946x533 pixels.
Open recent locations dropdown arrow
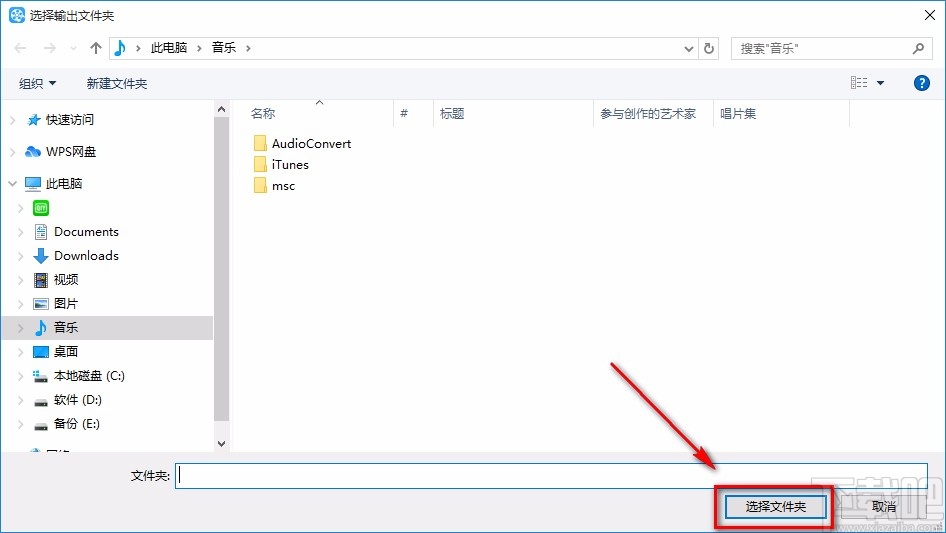tap(73, 48)
